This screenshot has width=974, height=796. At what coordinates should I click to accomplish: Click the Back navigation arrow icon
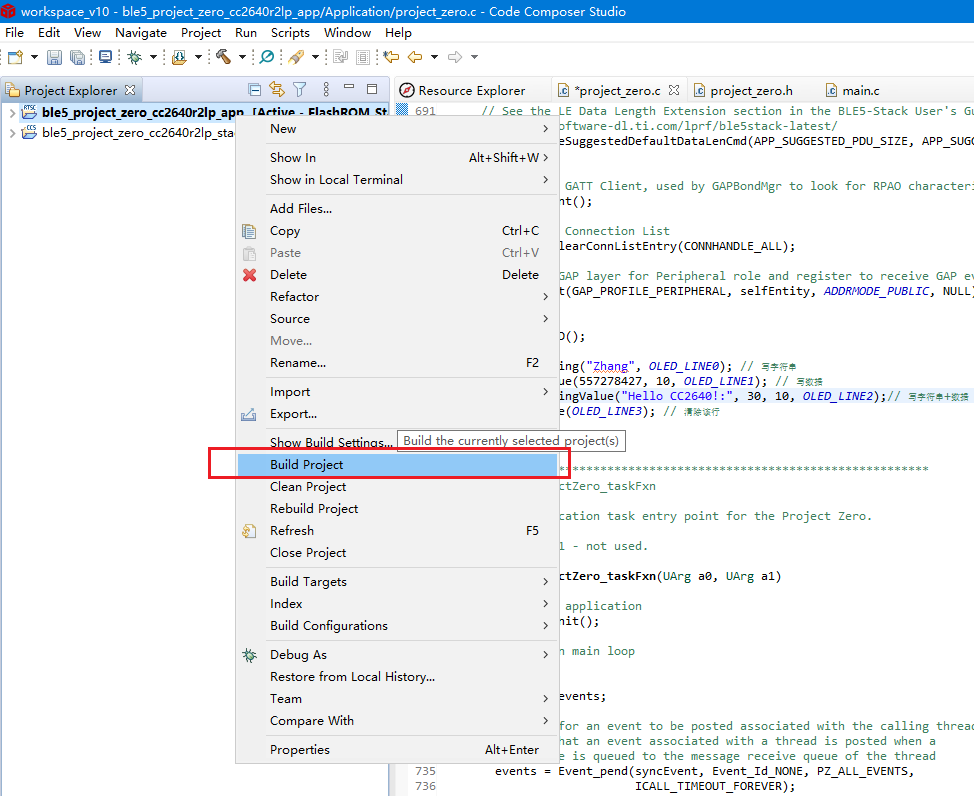415,57
